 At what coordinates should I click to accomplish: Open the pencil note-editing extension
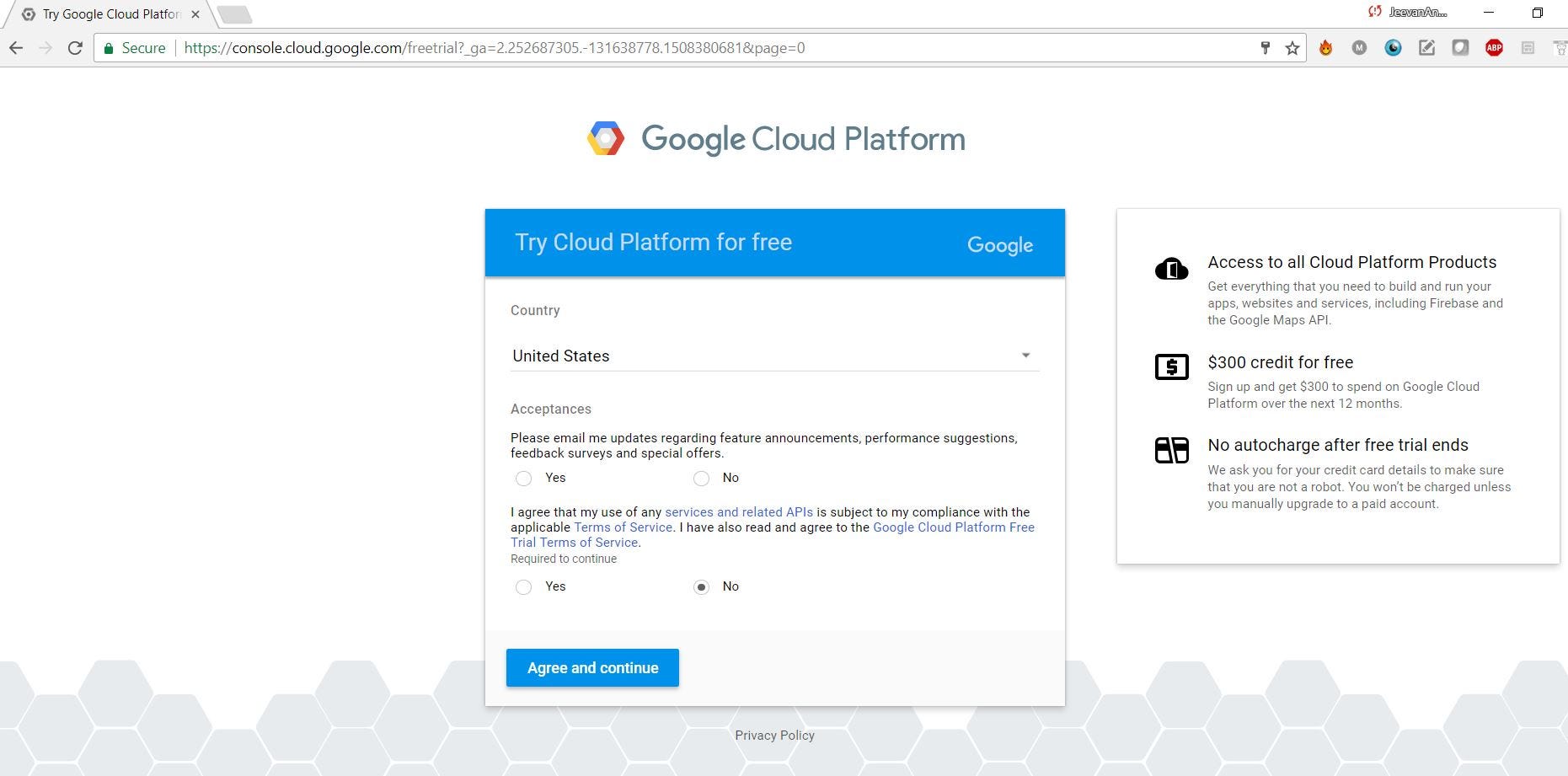coord(1426,48)
